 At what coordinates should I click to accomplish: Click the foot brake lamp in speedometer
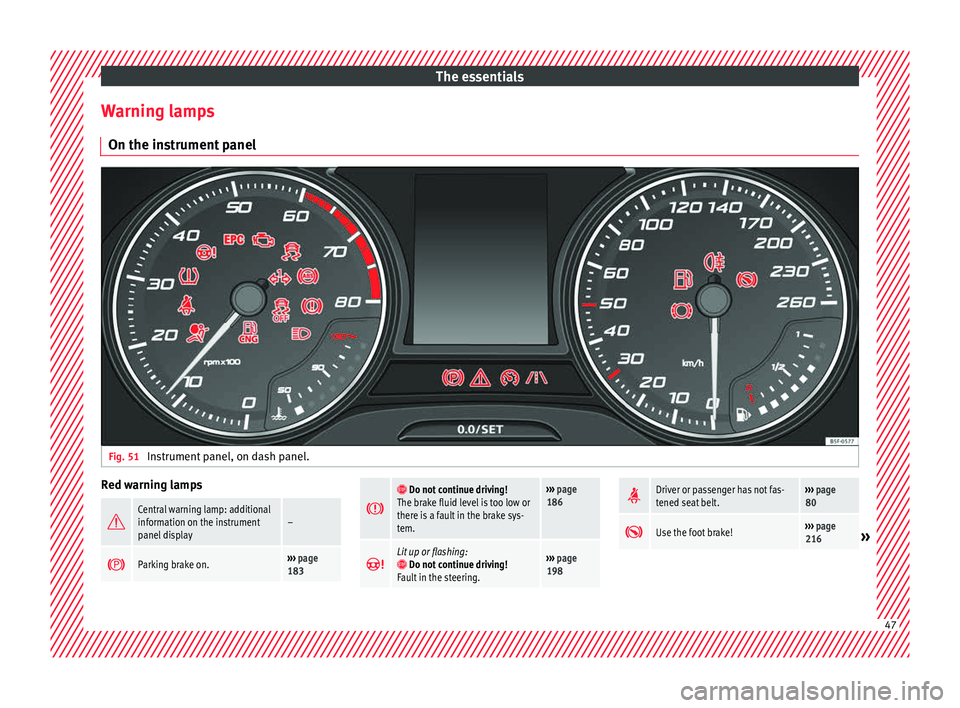(x=746, y=280)
